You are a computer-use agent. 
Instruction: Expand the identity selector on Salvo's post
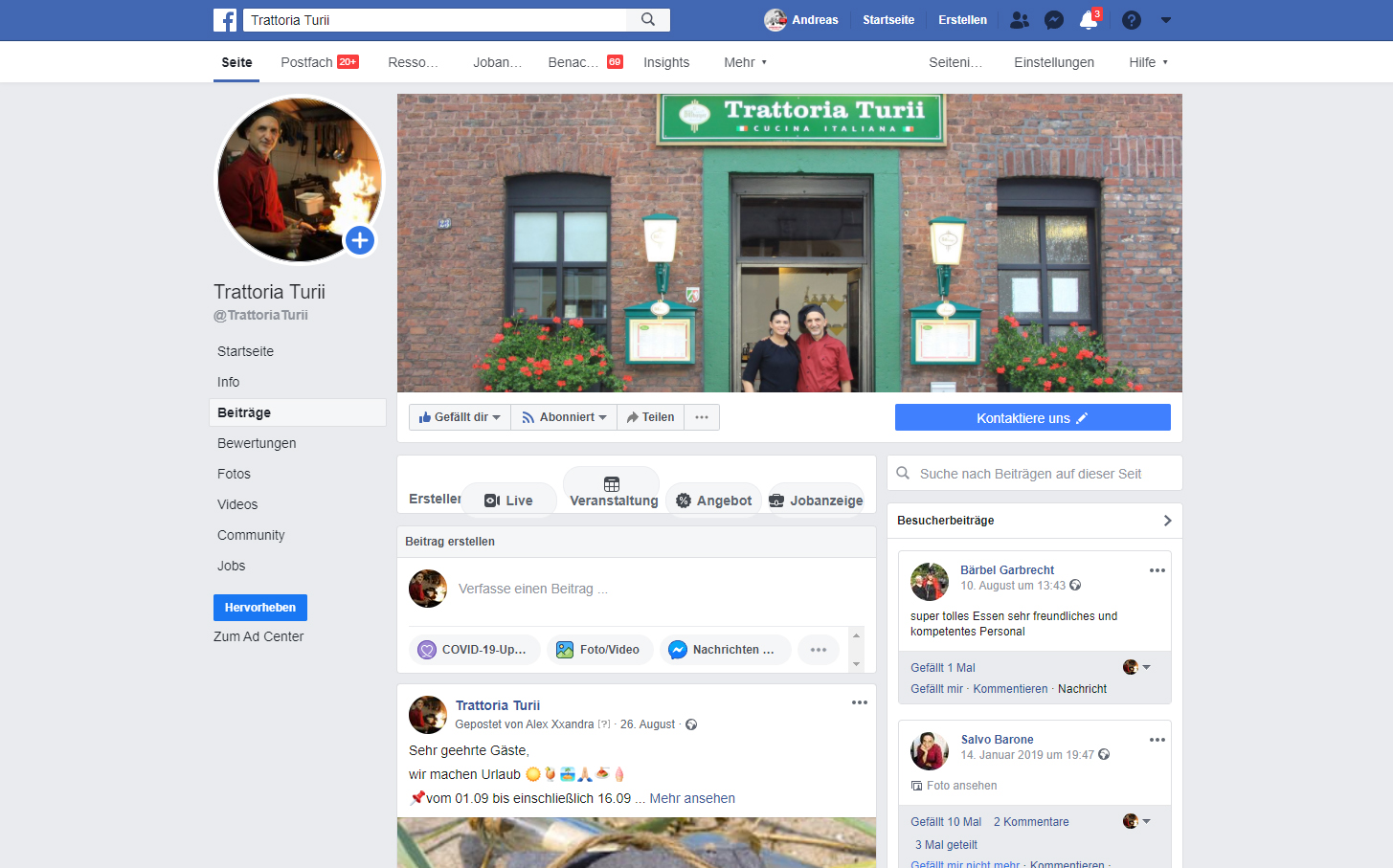pos(1137,821)
